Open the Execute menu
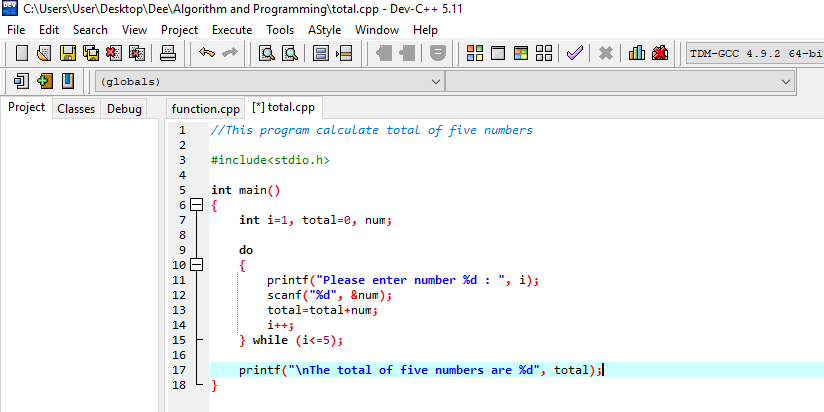This screenshot has width=824, height=412. [232, 30]
